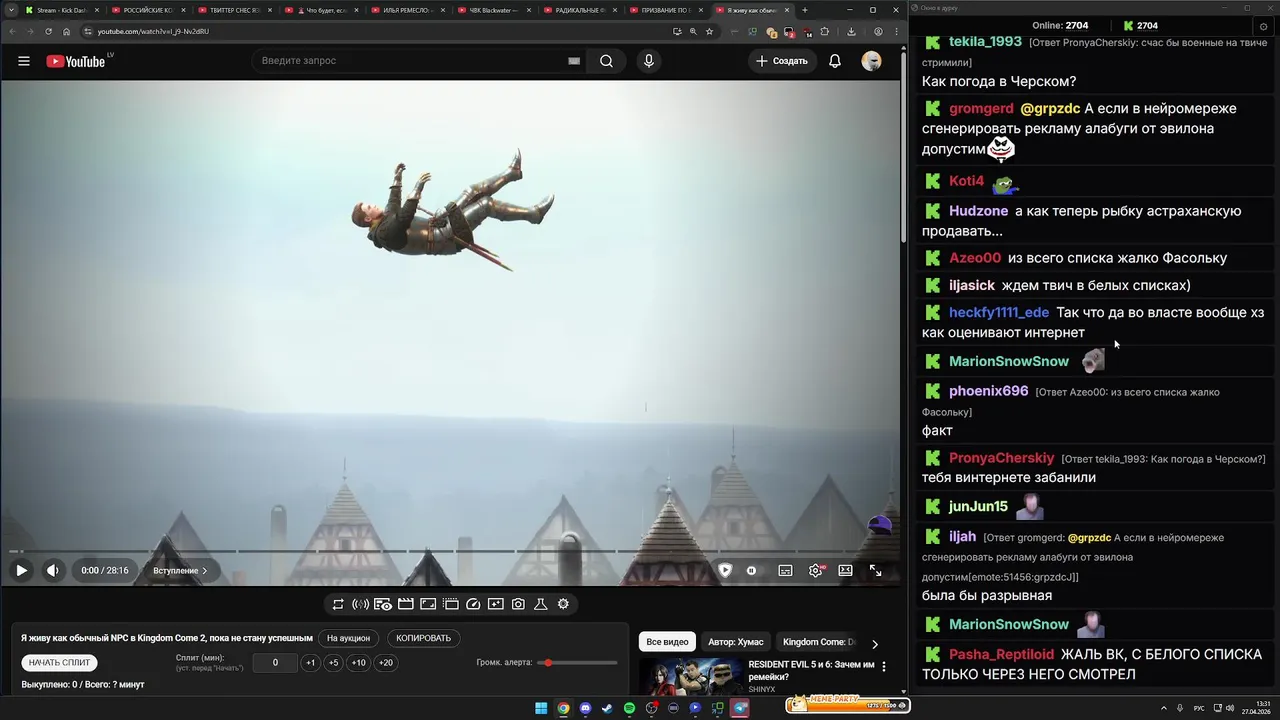Reload the page in browser
1280x720 pixels.
tap(48, 31)
